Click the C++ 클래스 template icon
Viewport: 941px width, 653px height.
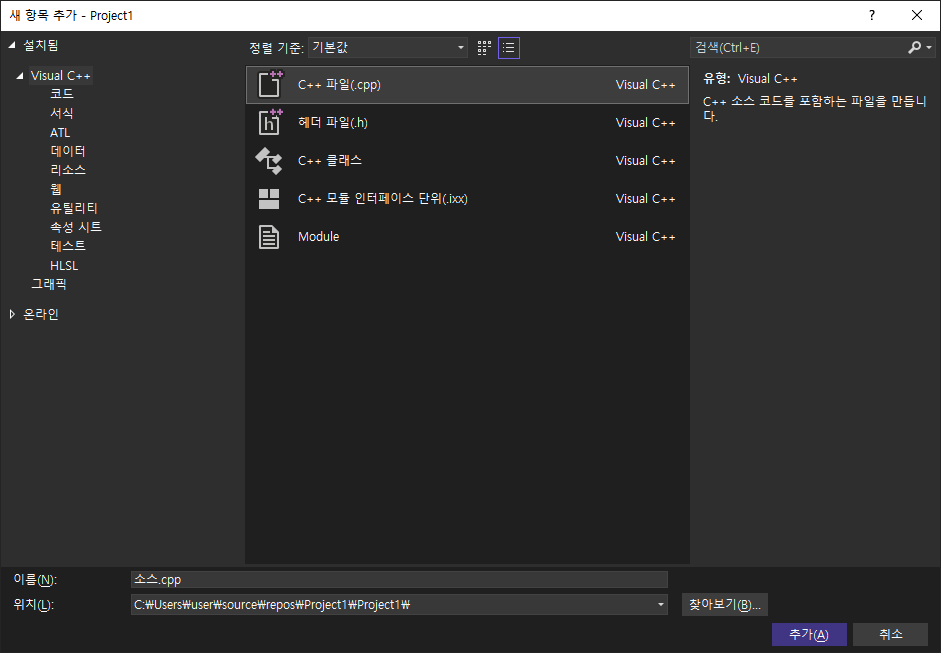269,161
